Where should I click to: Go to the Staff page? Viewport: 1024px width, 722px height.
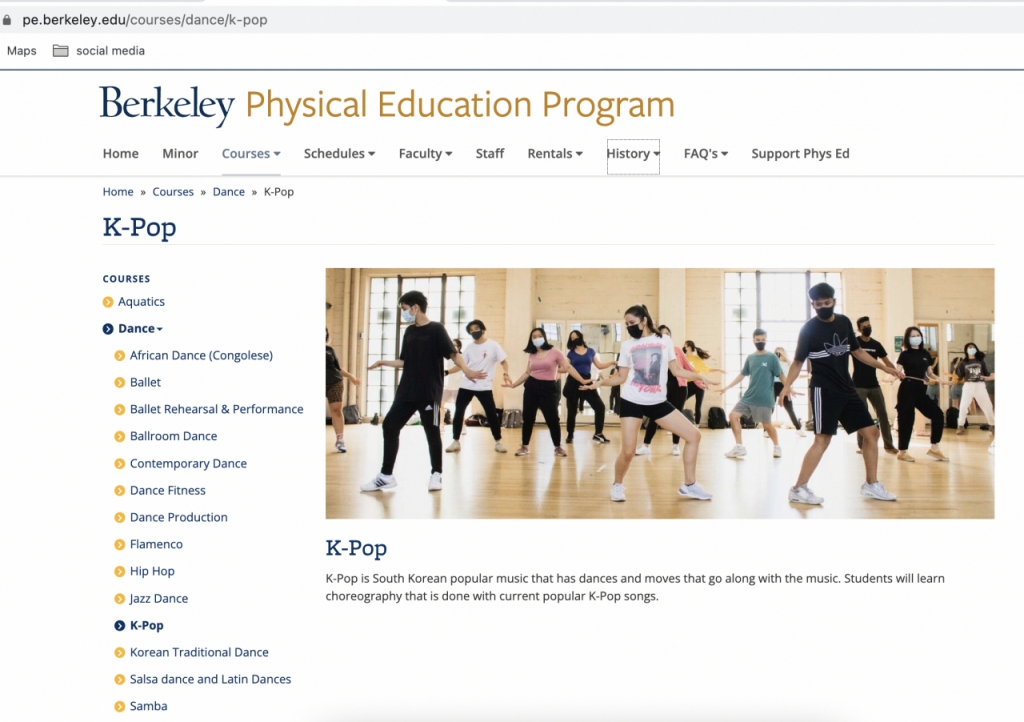click(490, 154)
